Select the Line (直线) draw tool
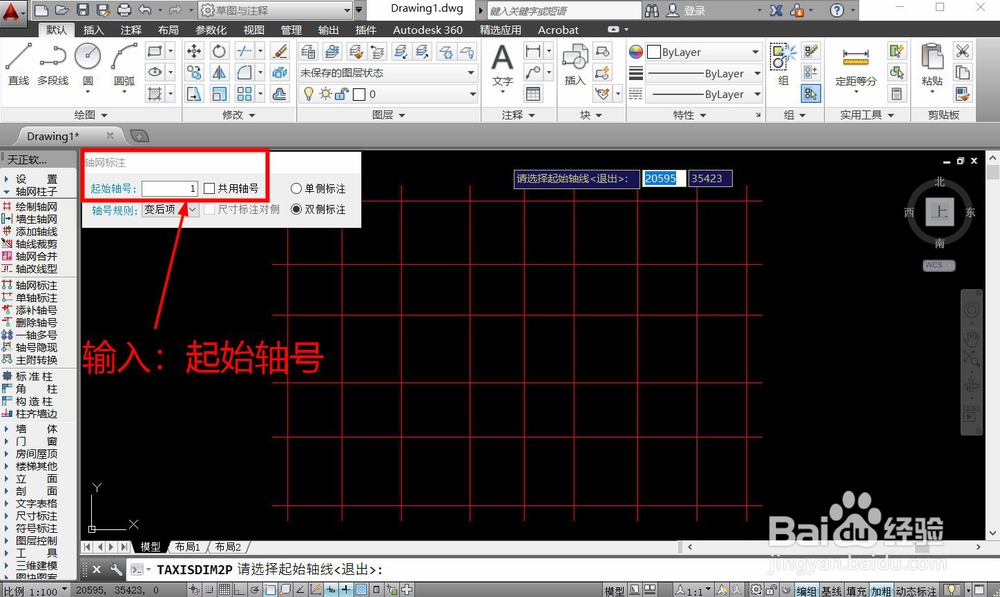Screen dimensions: 1000x597 [18, 64]
